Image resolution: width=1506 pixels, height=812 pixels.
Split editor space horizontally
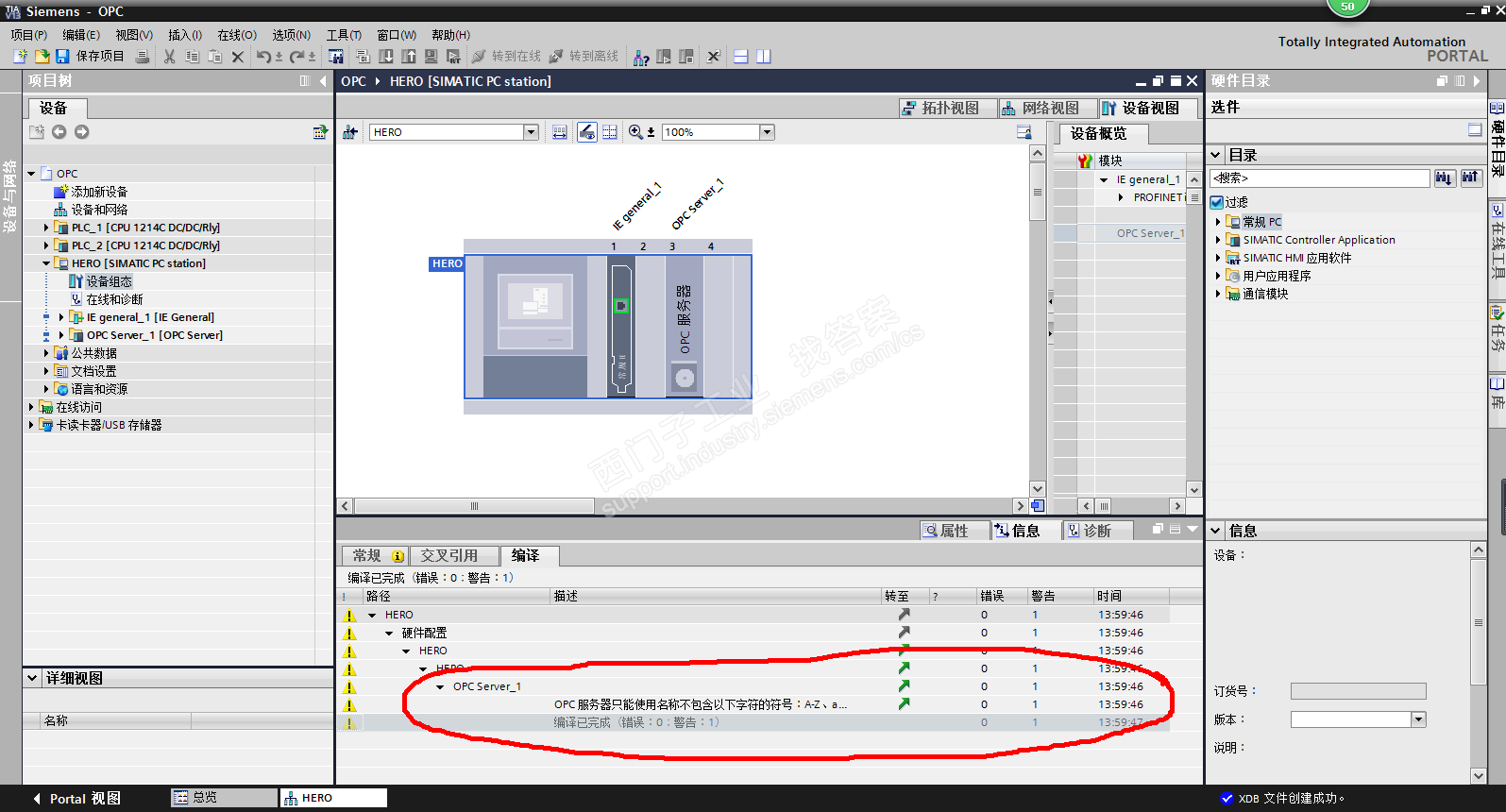(741, 57)
